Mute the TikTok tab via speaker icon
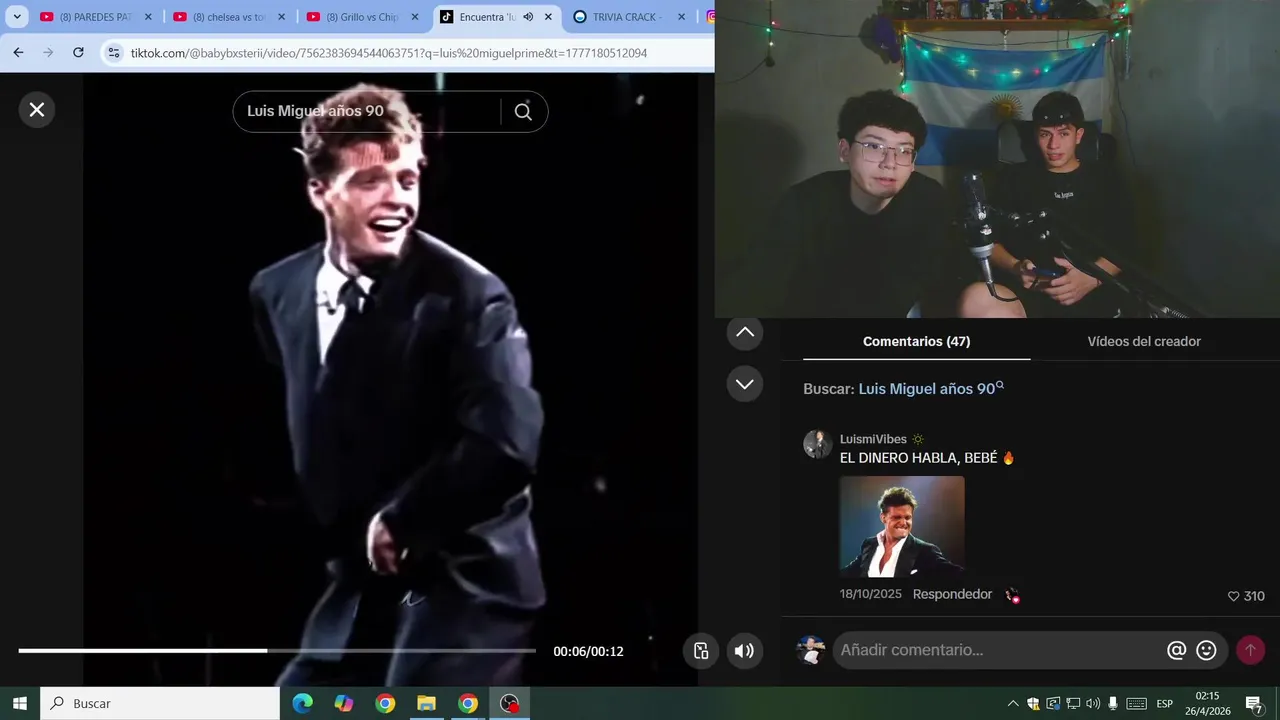 point(528,17)
